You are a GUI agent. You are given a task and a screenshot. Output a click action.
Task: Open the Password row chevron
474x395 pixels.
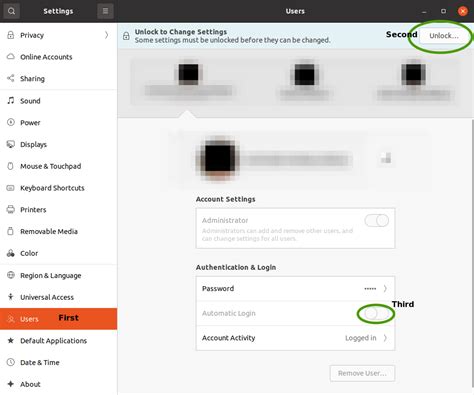[385, 288]
